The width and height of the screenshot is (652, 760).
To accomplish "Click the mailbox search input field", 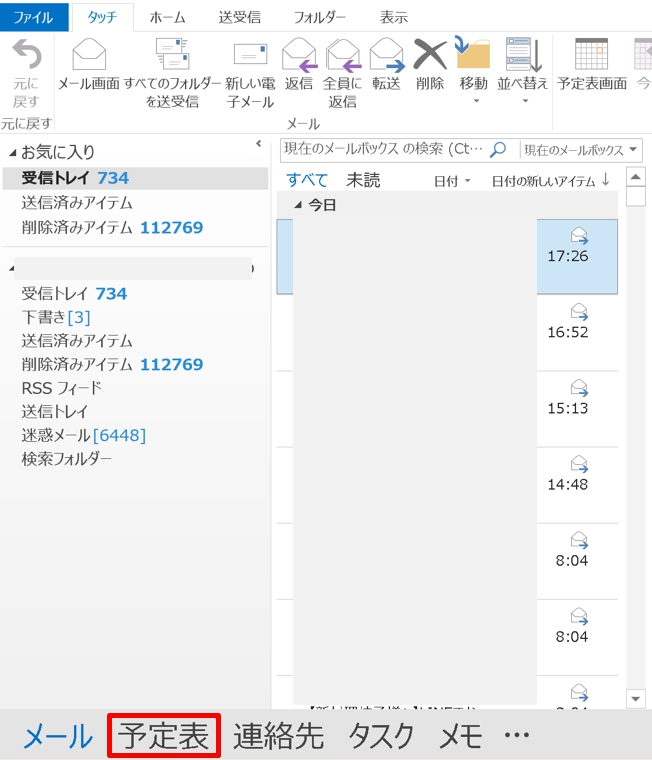I will pyautogui.click(x=385, y=149).
